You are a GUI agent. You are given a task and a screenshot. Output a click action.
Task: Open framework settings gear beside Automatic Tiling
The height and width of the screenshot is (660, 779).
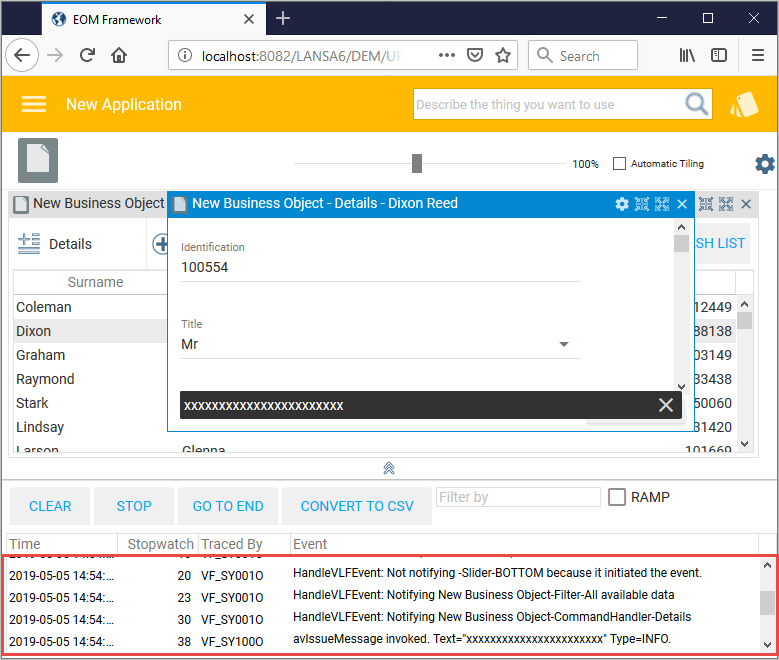pyautogui.click(x=765, y=164)
